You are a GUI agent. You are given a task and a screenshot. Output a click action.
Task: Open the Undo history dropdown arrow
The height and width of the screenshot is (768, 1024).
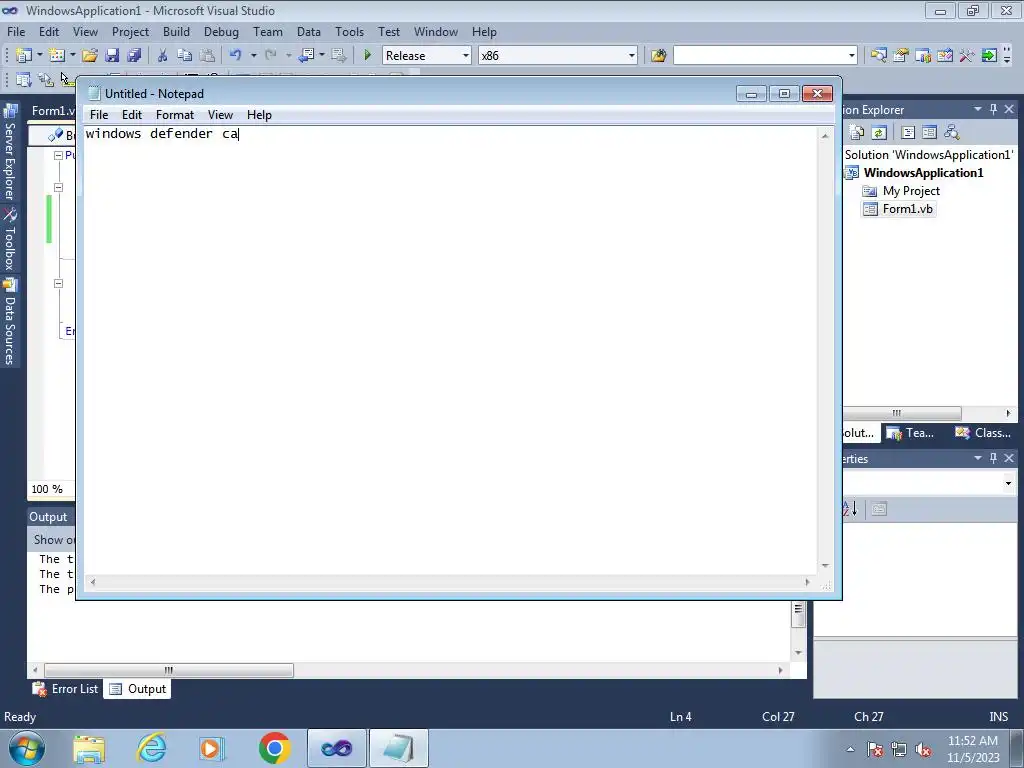(x=253, y=56)
